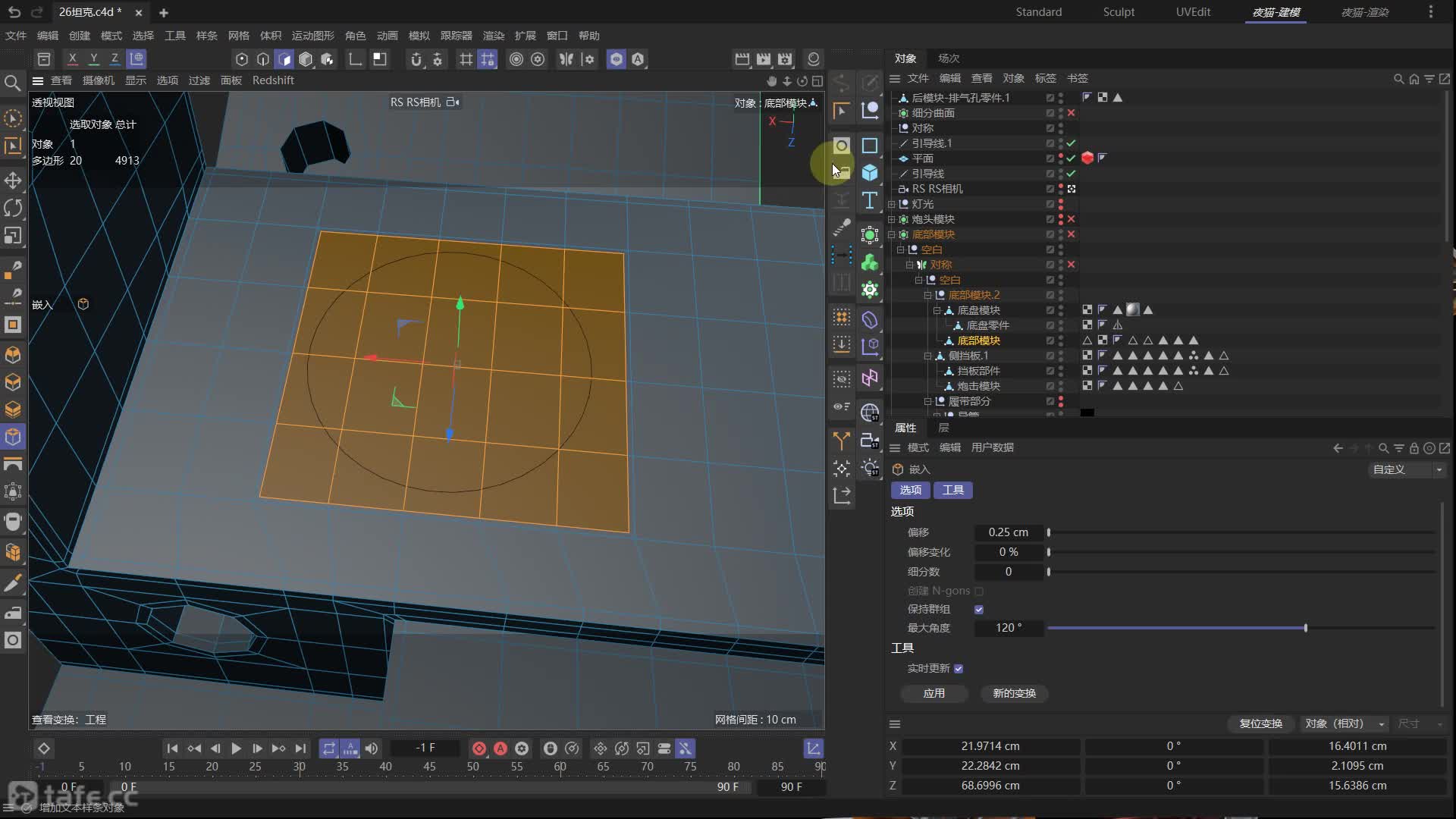Click the world coordinate system icon
This screenshot has width=1456, height=819.
[136, 58]
